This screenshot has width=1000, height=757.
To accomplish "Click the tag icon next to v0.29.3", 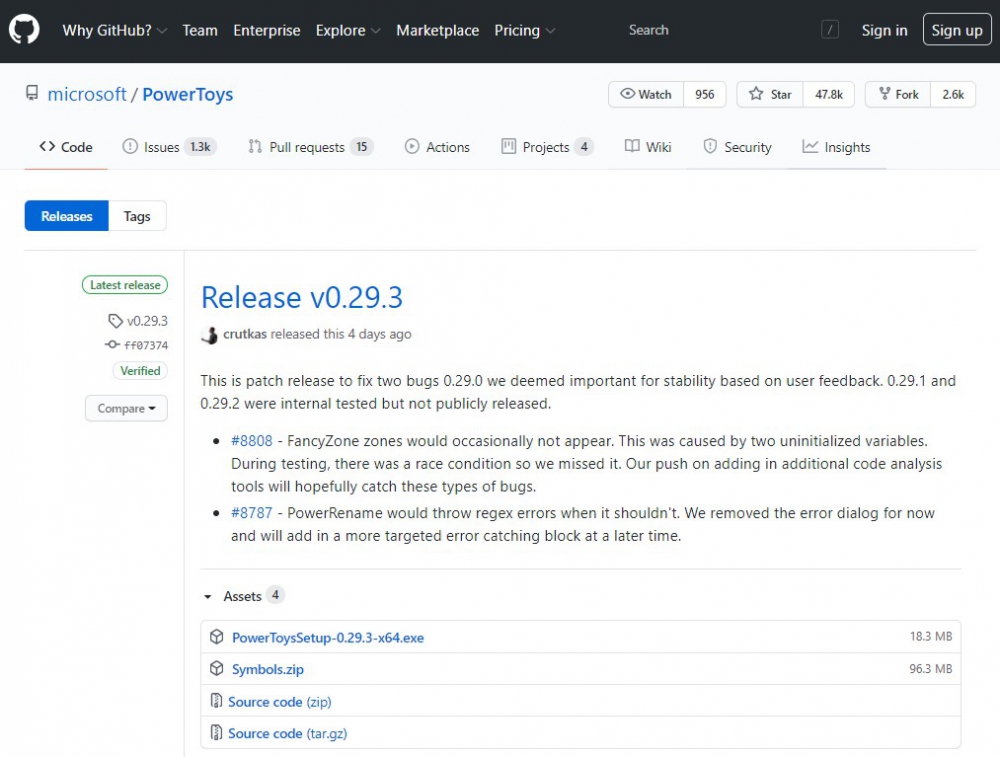I will pos(115,321).
